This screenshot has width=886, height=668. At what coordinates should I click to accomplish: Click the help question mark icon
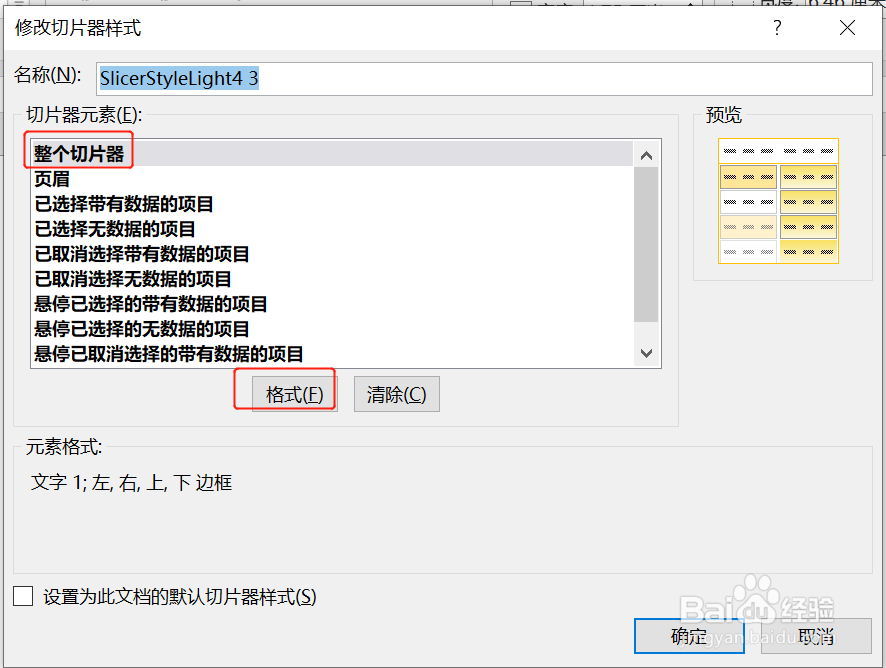[x=778, y=27]
